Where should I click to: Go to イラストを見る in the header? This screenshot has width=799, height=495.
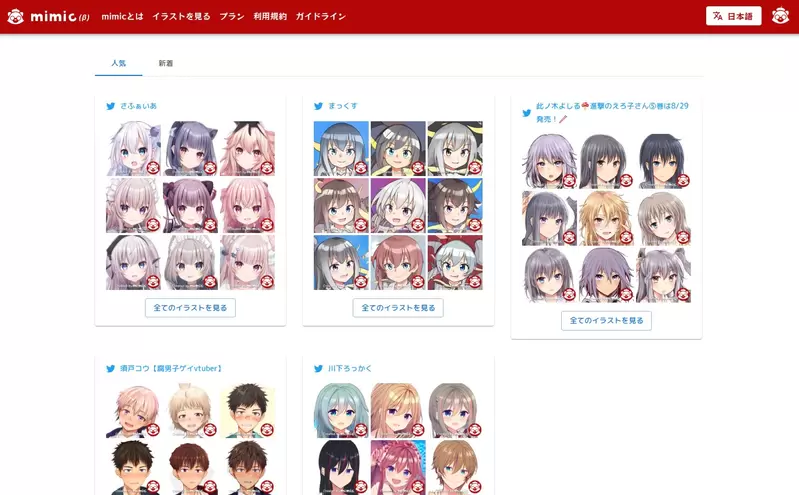pyautogui.click(x=181, y=17)
